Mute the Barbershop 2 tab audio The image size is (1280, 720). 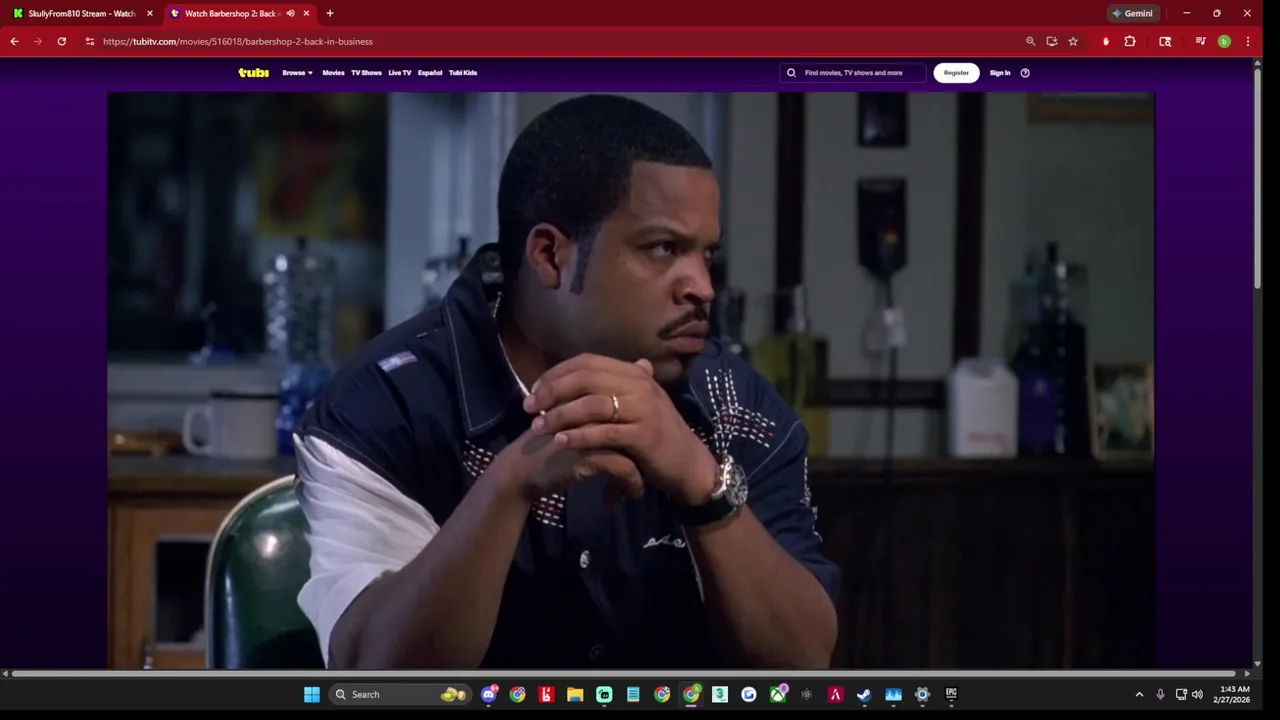(x=290, y=13)
